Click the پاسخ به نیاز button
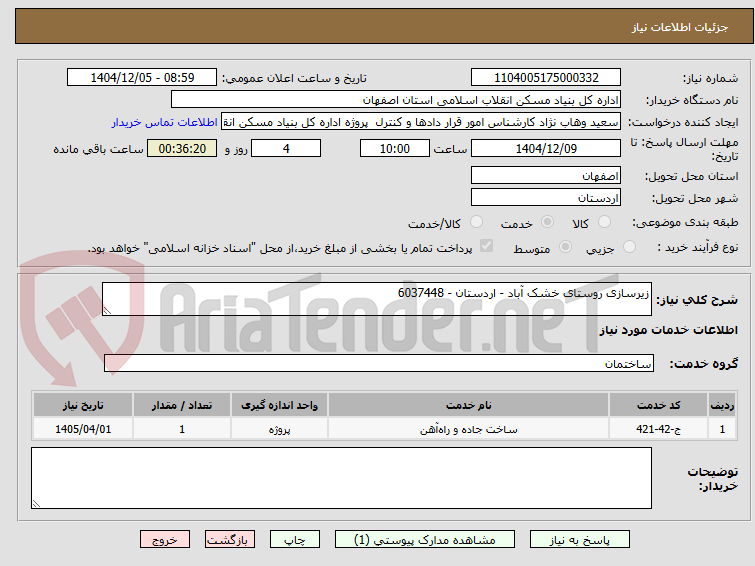This screenshot has height=566, width=755. (580, 540)
